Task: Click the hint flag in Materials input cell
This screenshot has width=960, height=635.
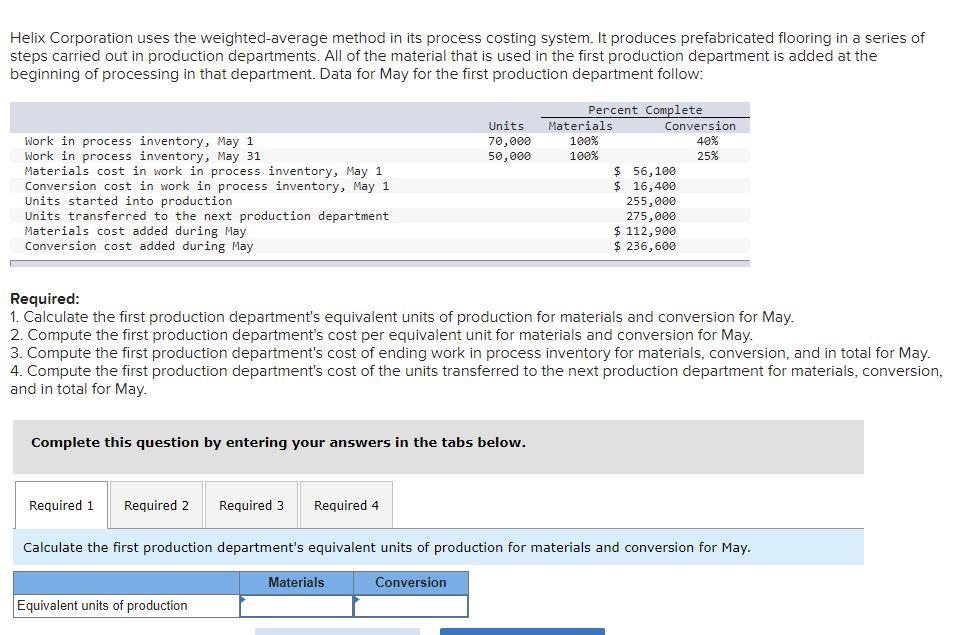Action: click(240, 600)
